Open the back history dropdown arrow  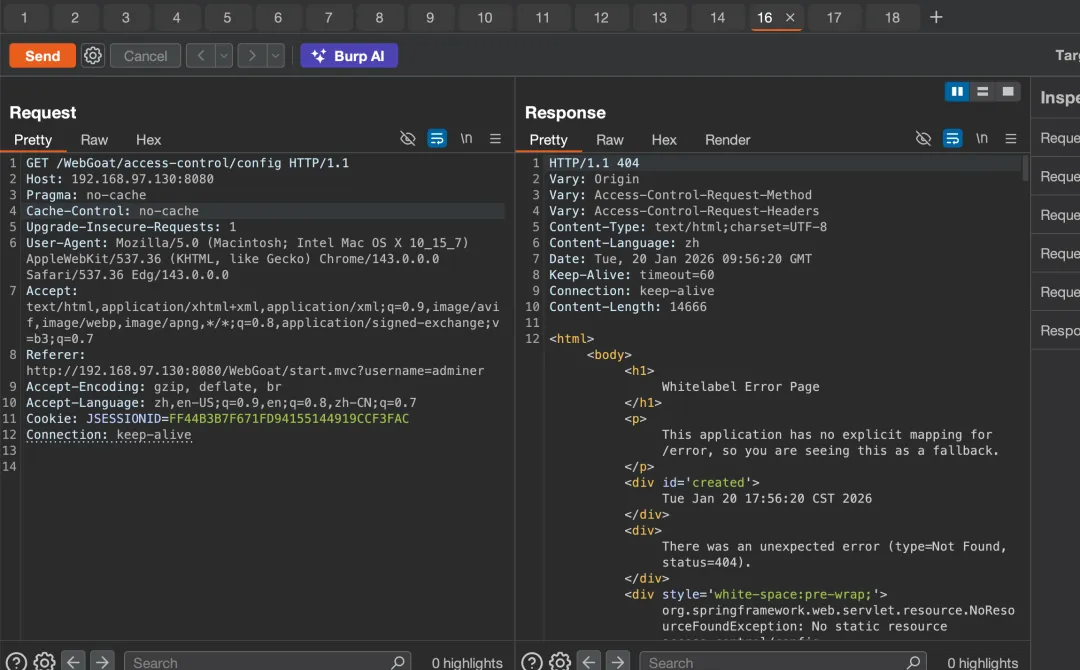(224, 56)
